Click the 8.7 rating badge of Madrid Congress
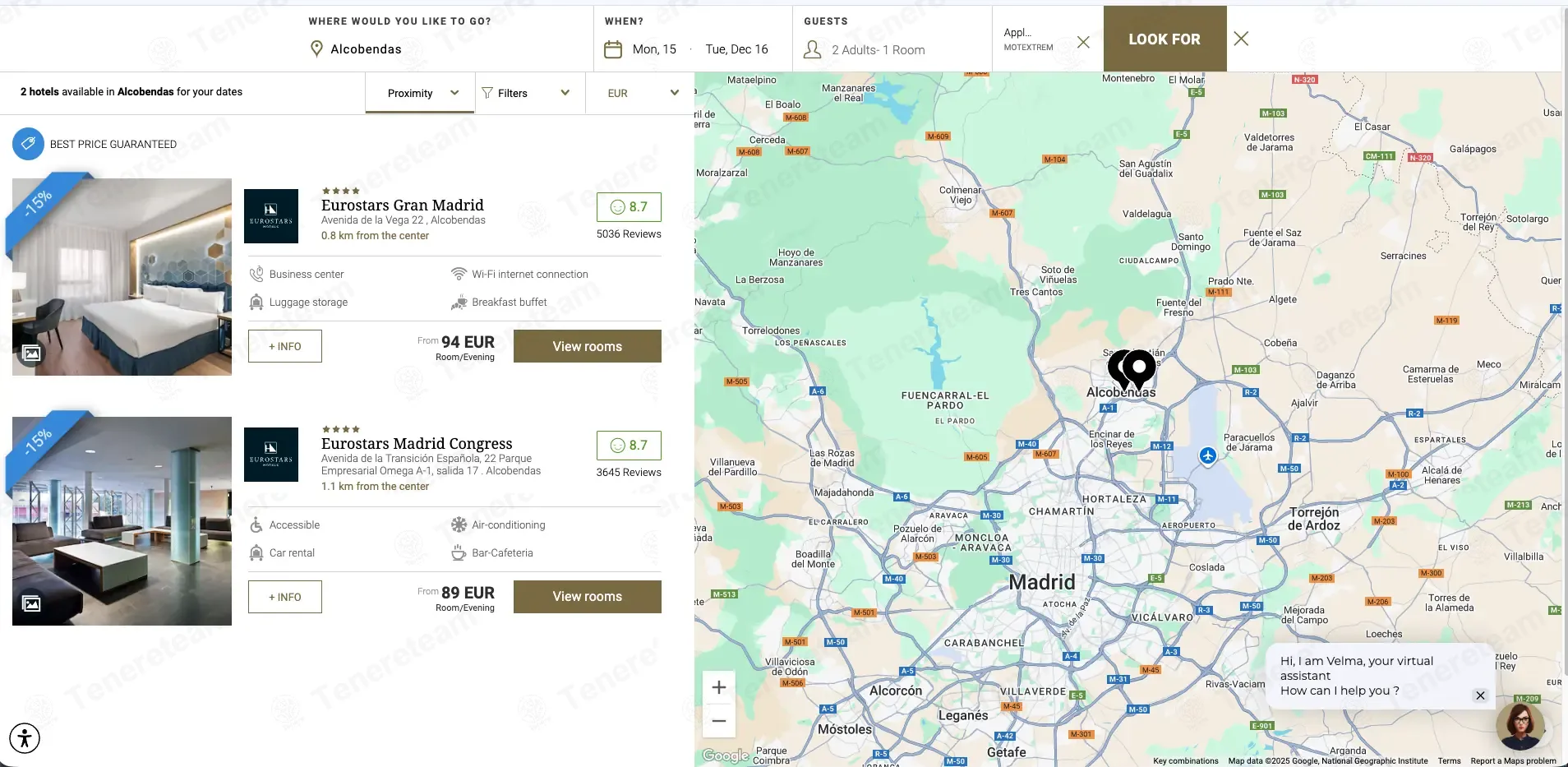Viewport: 1568px width, 767px height. point(629,446)
